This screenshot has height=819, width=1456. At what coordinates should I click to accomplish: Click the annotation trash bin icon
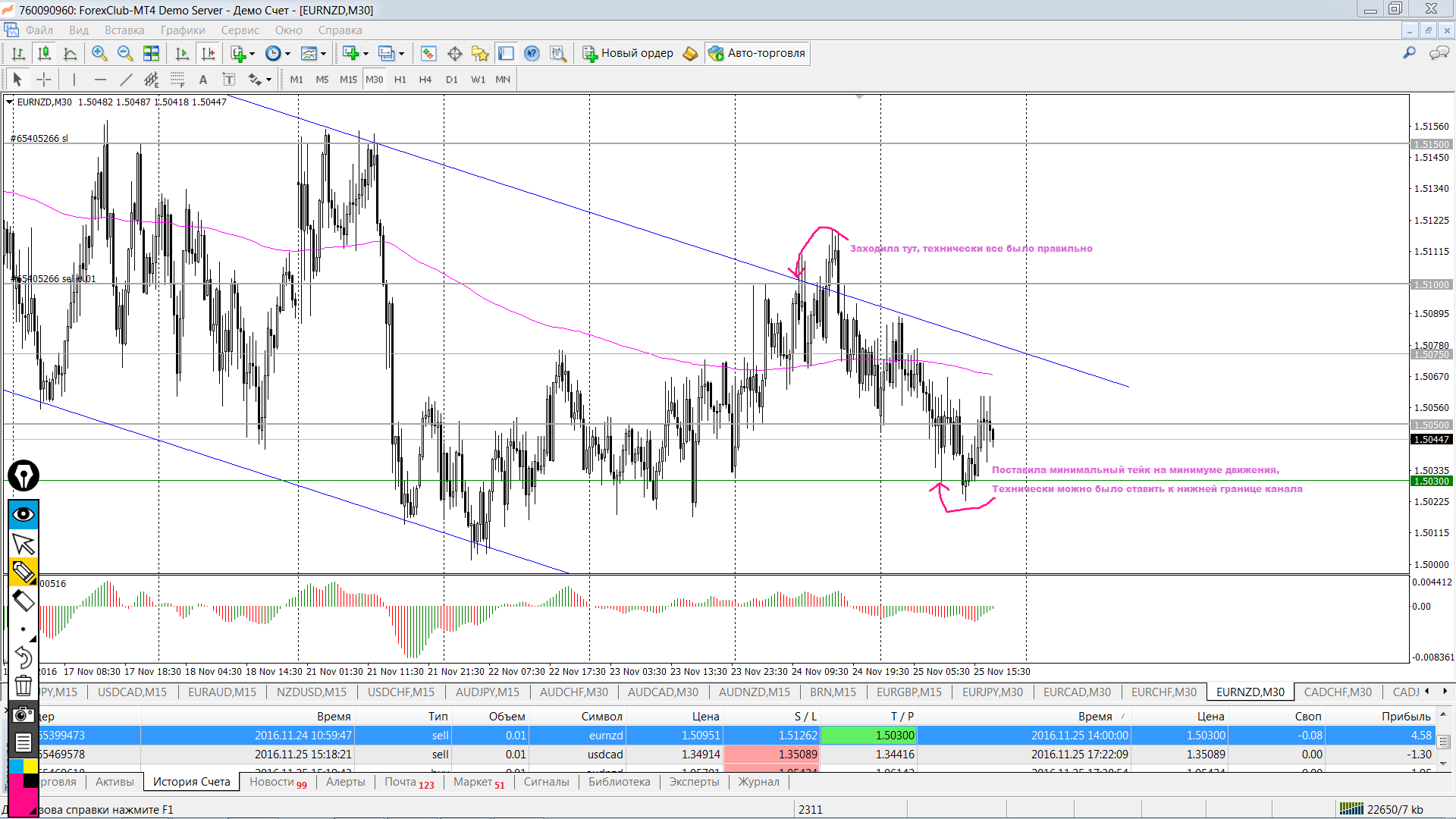[24, 686]
